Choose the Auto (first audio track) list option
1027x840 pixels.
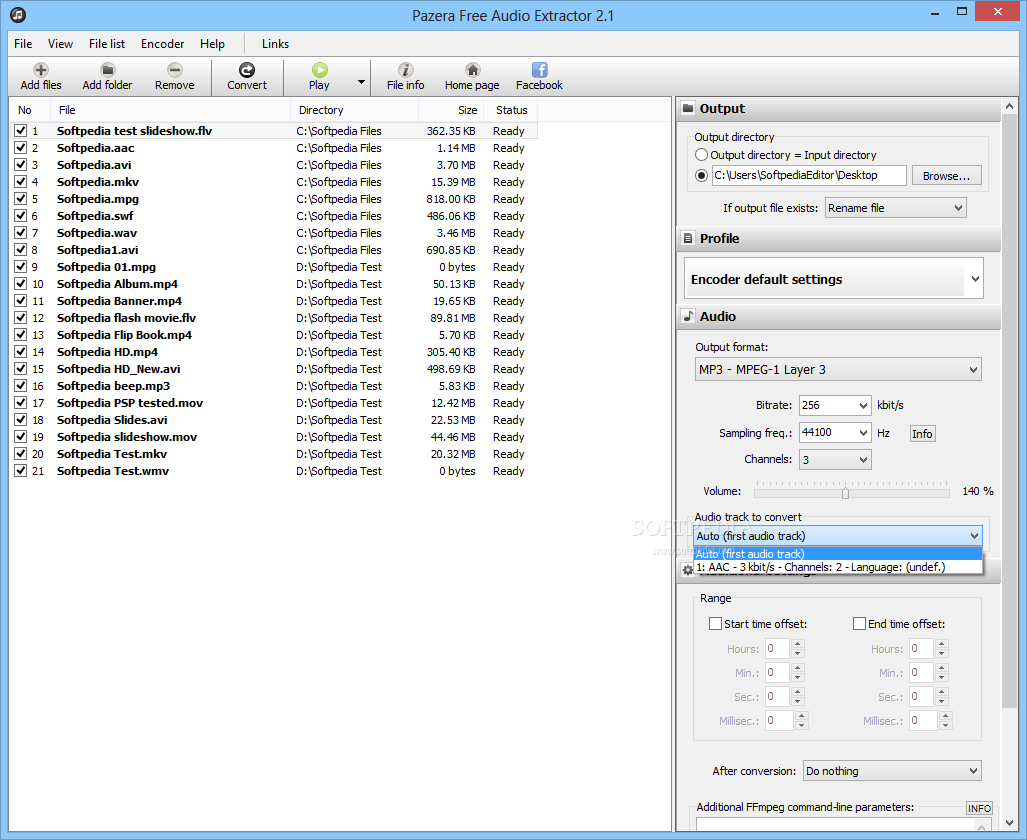pyautogui.click(x=838, y=554)
